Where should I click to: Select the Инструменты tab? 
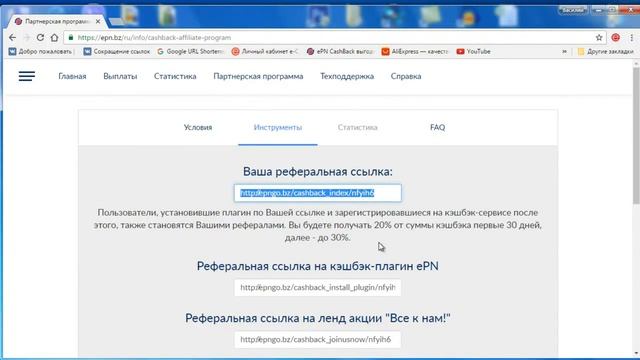(278, 127)
